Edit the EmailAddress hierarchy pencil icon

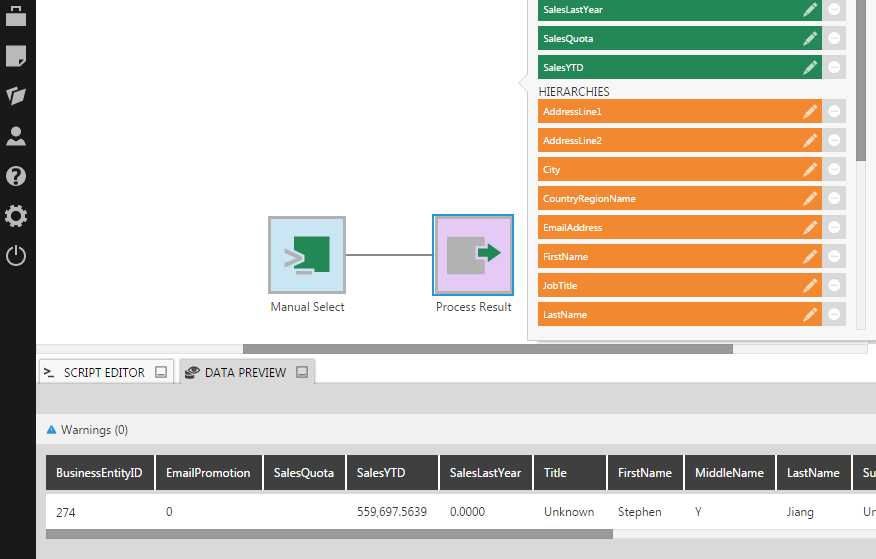point(810,227)
